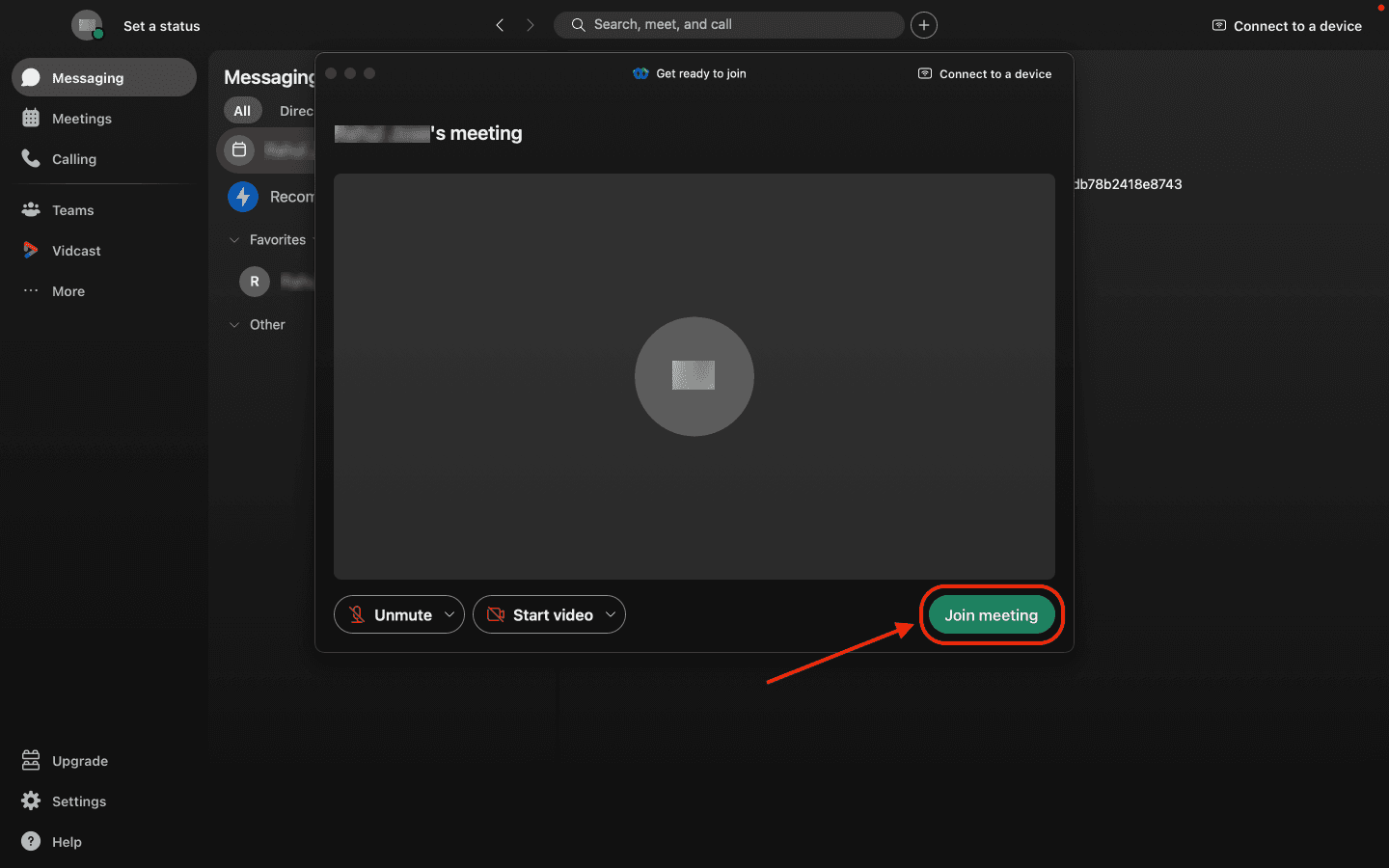Open Calling phone icon

click(31, 159)
